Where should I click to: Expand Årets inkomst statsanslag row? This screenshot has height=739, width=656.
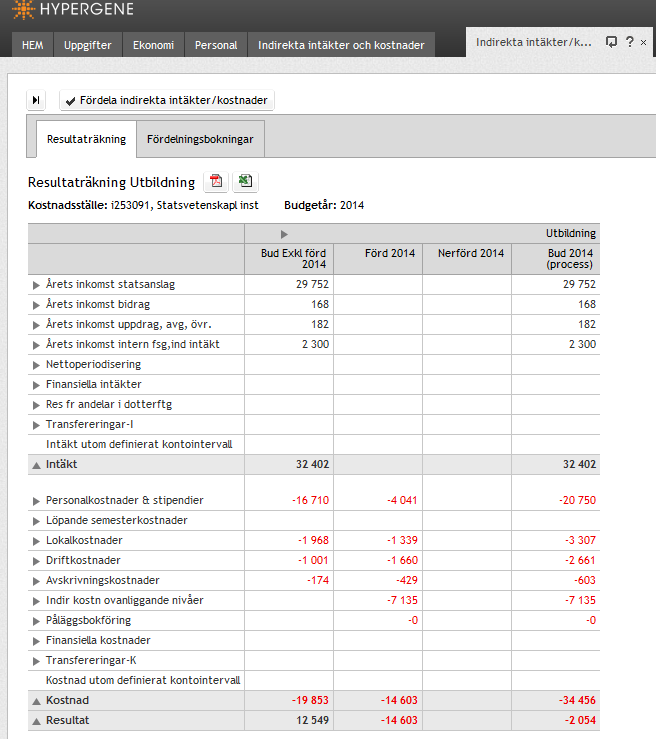(x=36, y=285)
